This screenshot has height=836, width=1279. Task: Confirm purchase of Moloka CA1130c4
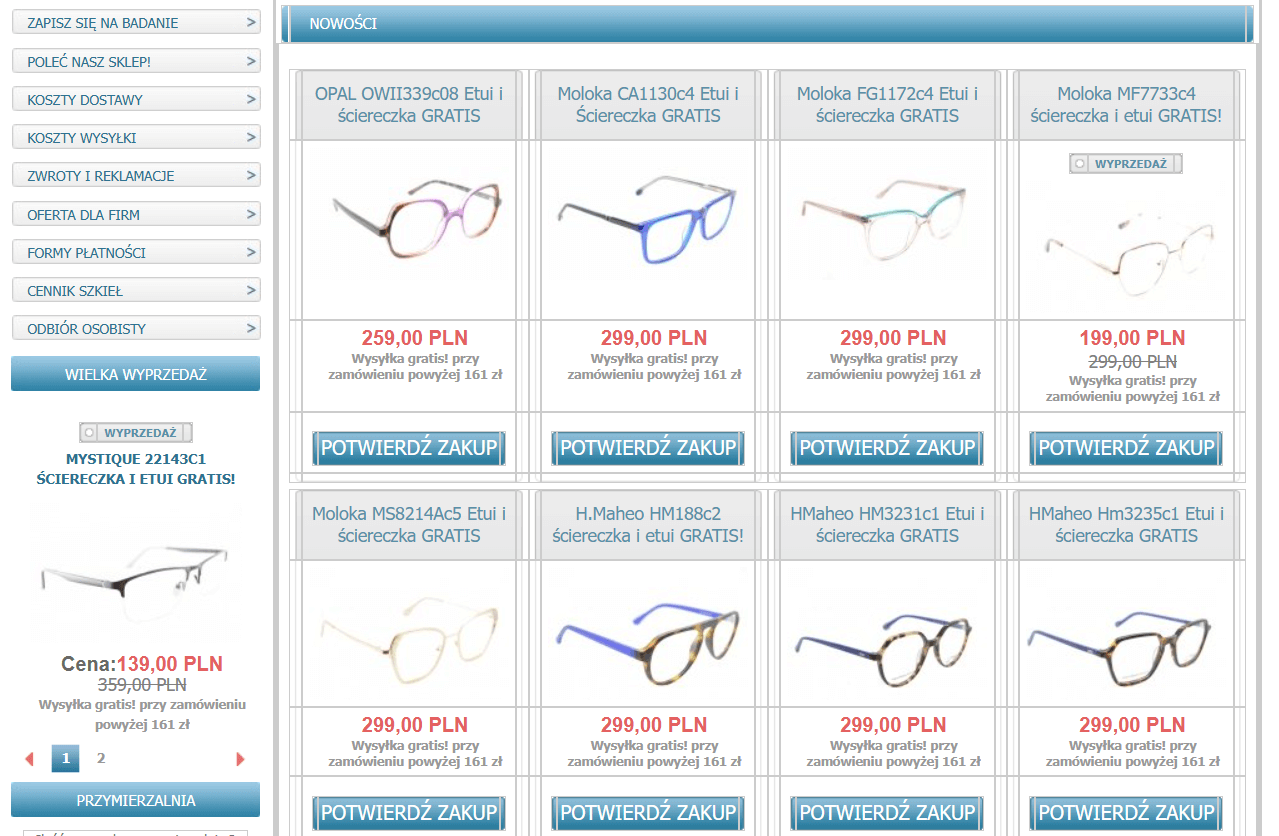[648, 448]
